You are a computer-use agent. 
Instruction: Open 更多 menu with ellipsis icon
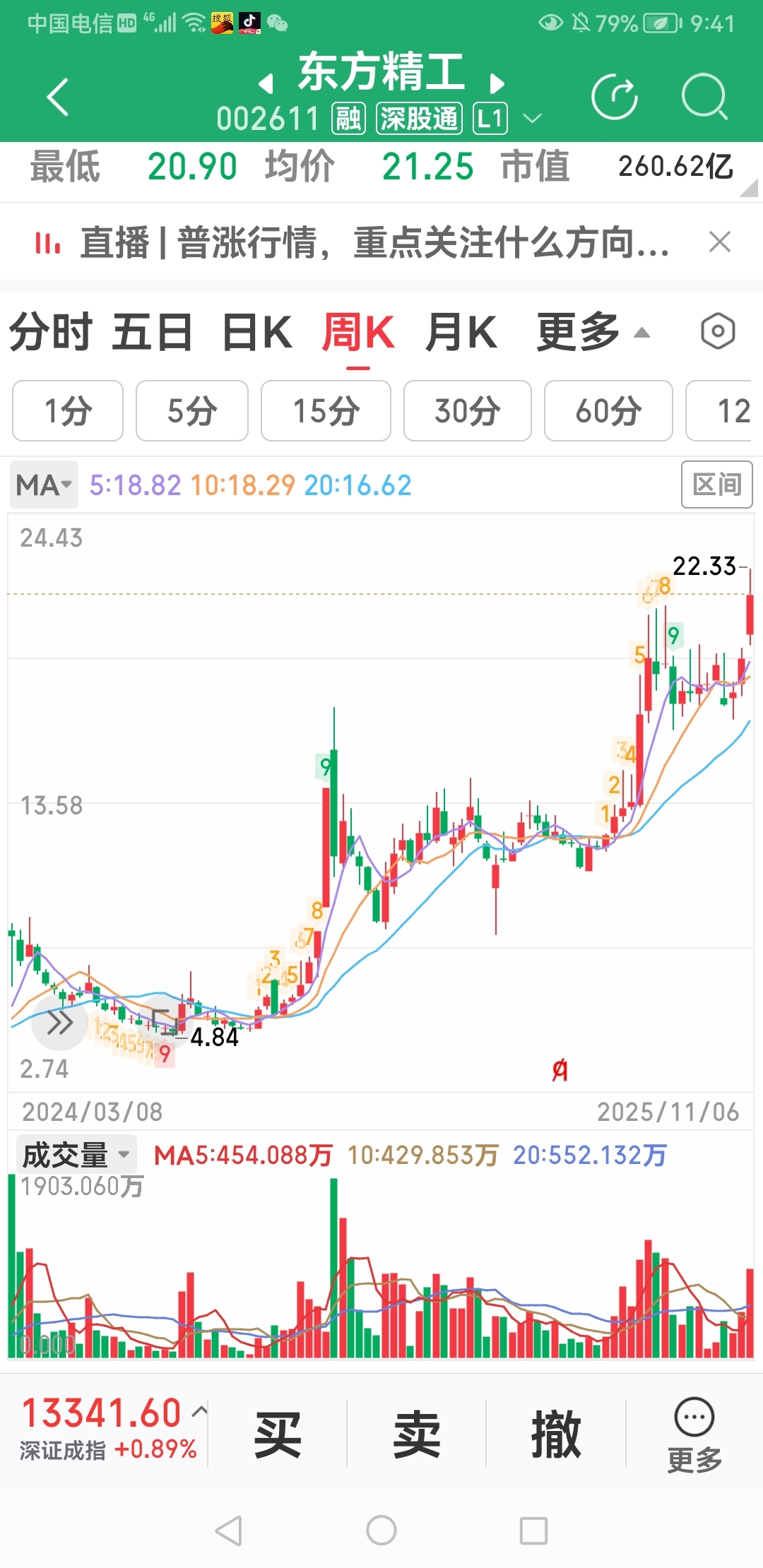click(694, 1436)
